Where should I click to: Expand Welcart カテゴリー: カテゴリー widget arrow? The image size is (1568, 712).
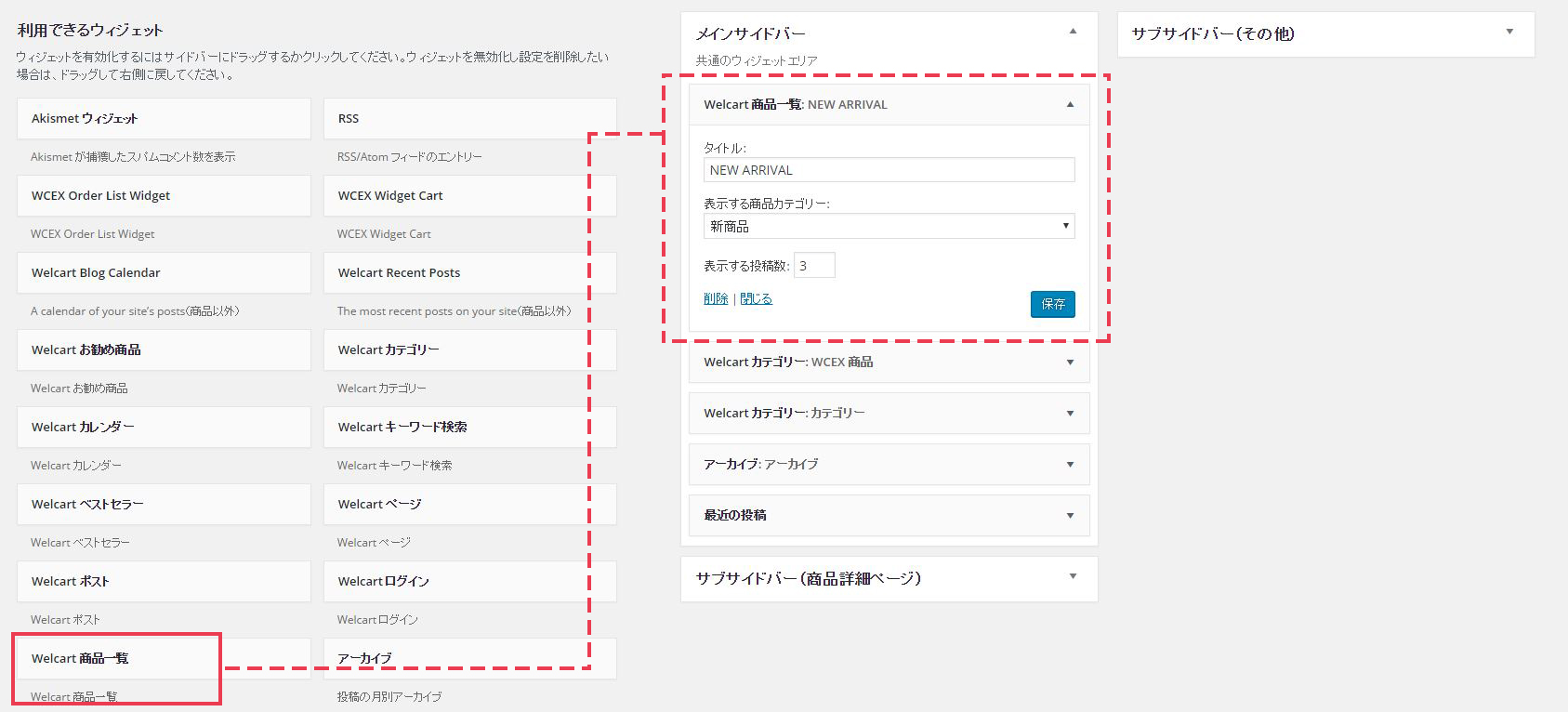(x=1070, y=414)
